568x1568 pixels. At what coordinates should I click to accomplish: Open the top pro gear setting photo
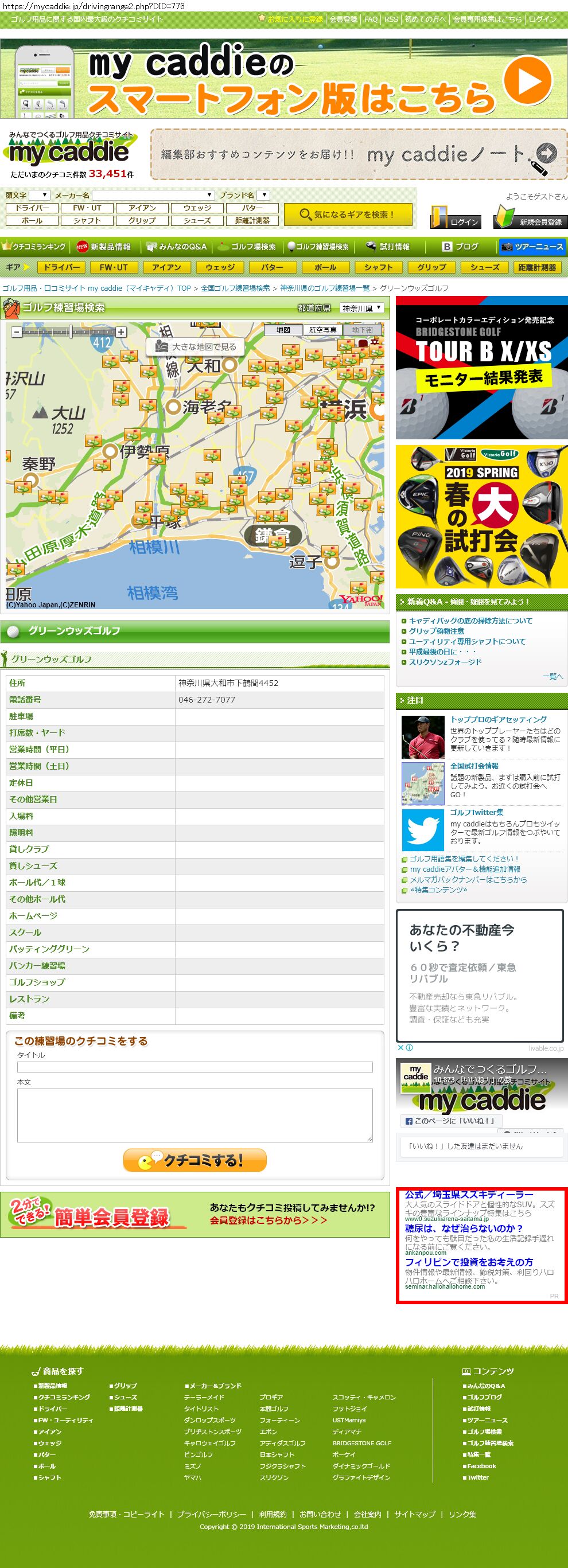click(x=423, y=736)
